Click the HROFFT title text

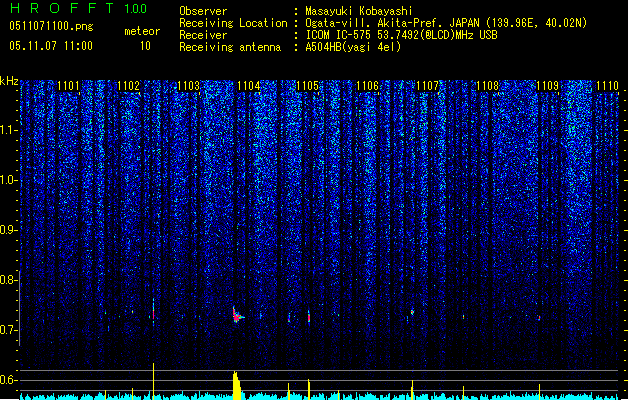pos(62,8)
